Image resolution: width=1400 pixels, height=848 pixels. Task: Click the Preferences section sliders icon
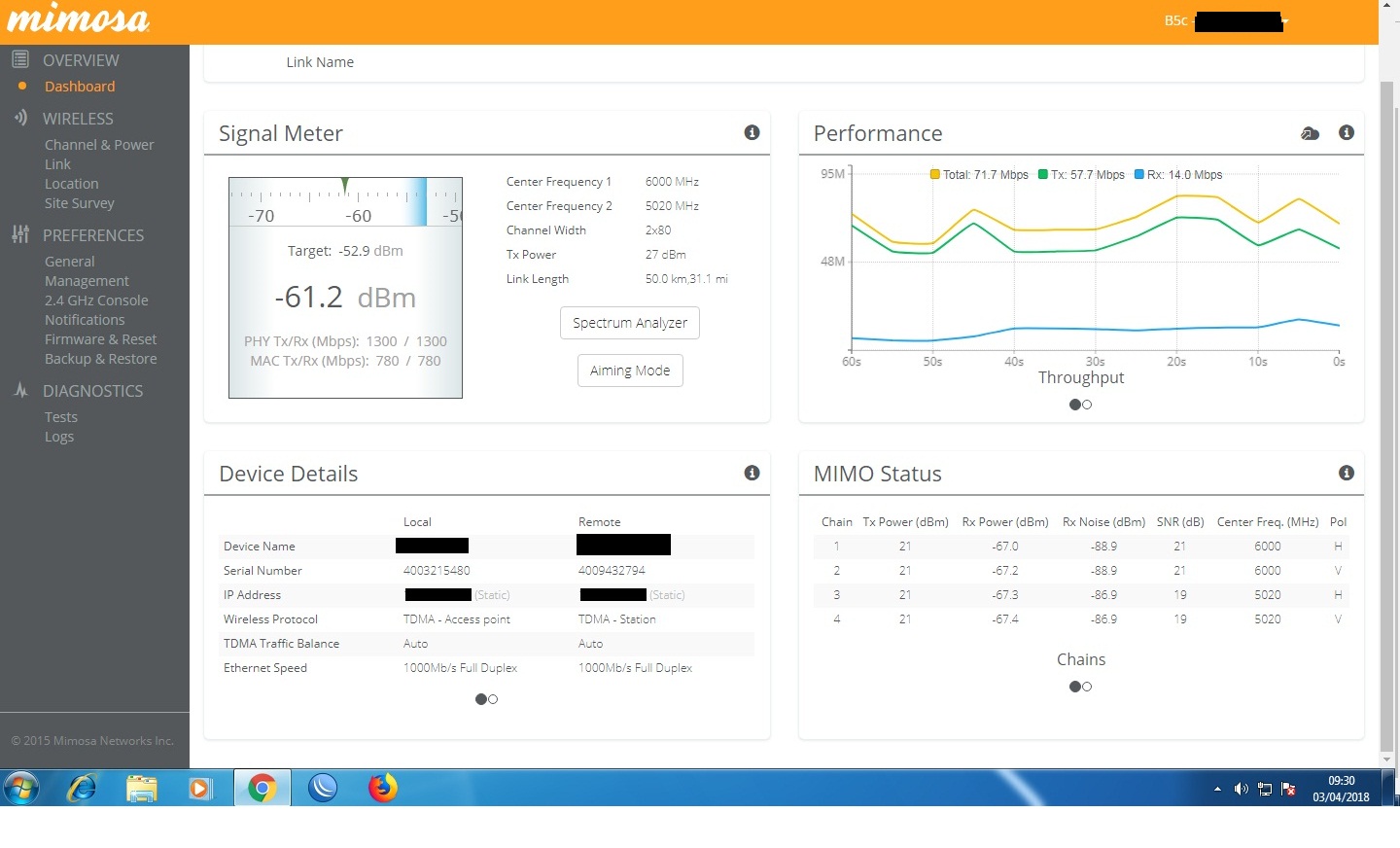point(19,234)
